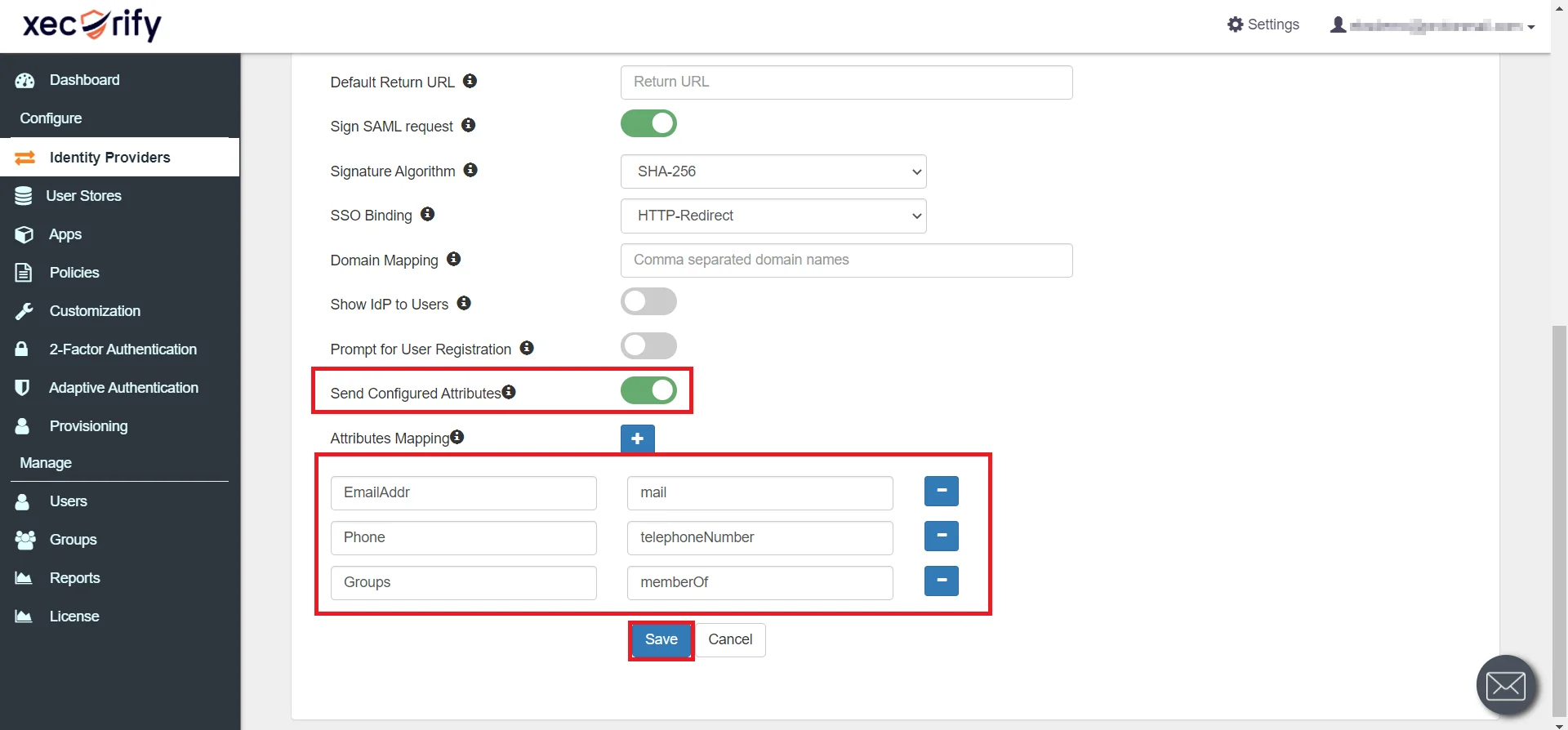Open the mail chat icon at bottom right
1568x730 pixels.
coord(1505,686)
